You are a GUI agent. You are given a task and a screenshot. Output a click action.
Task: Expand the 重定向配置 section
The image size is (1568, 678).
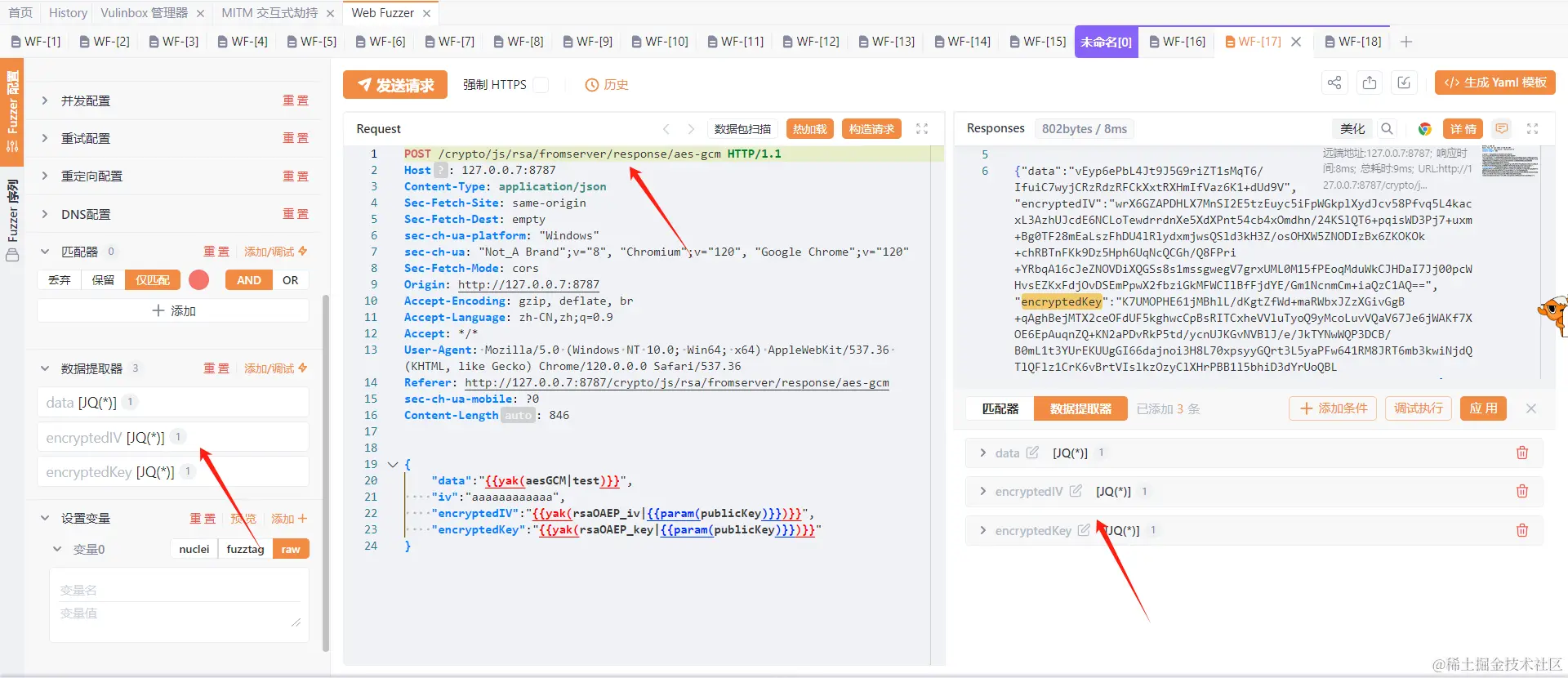[x=45, y=176]
